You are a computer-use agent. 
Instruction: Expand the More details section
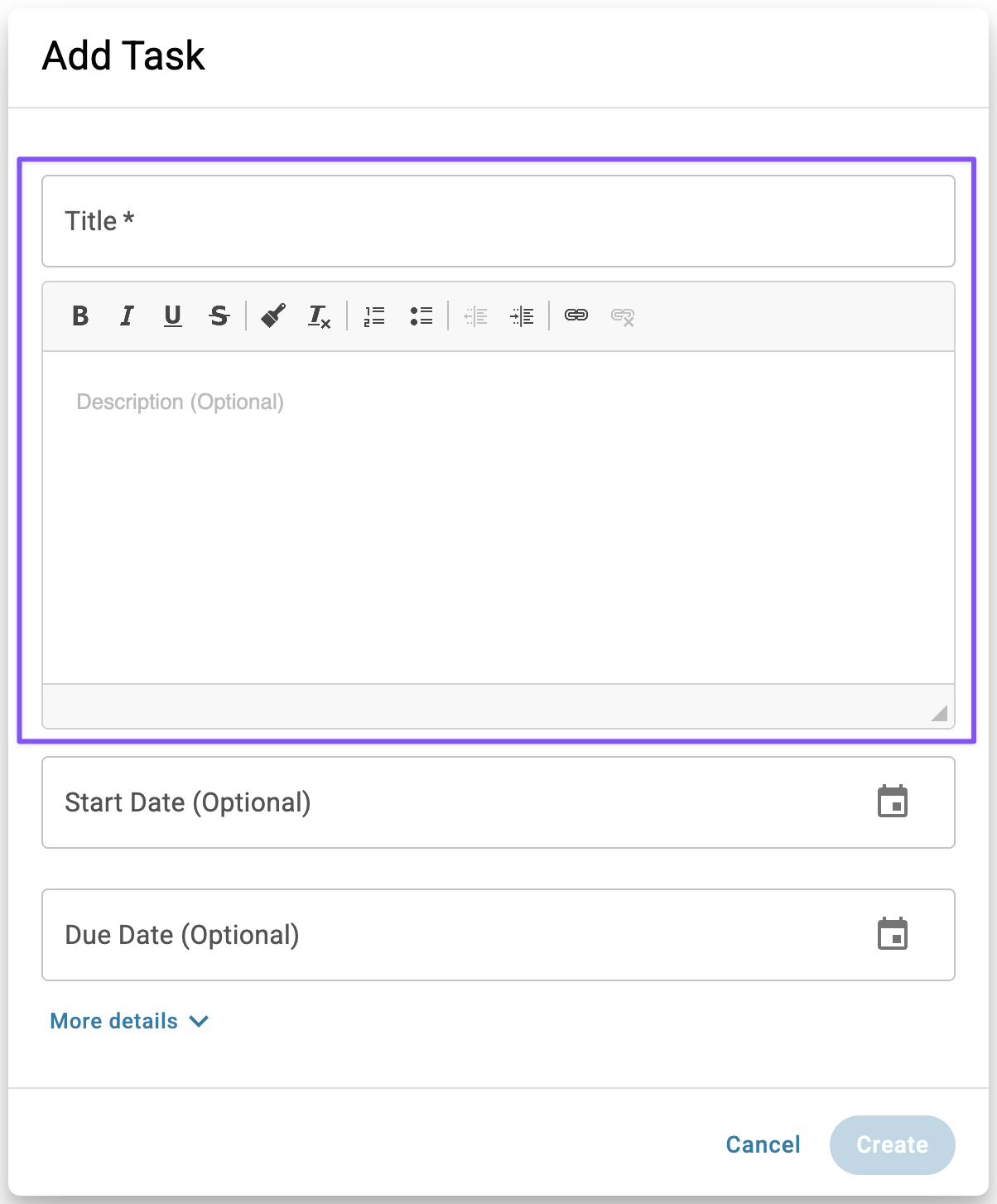point(129,1021)
